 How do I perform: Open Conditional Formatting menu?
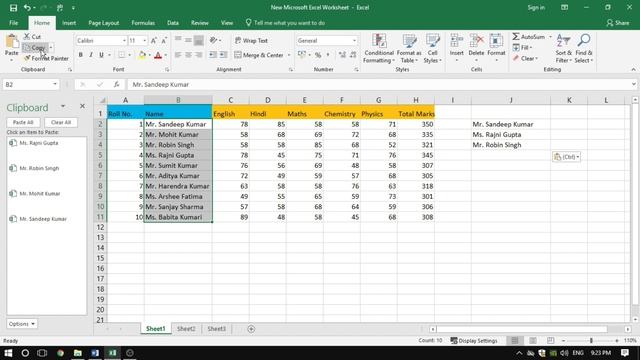click(x=379, y=48)
